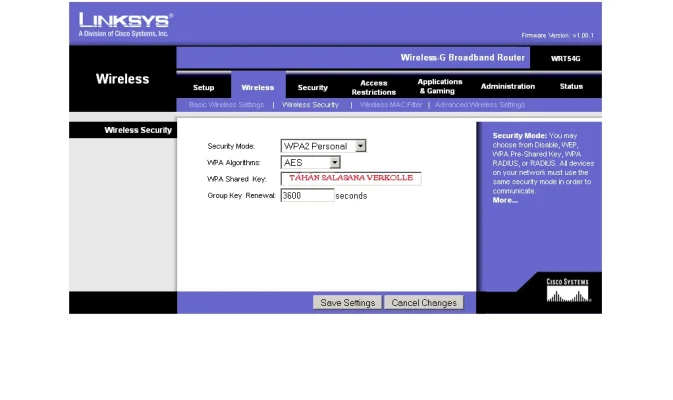673x400 pixels.
Task: Go to the Security tab
Action: tap(312, 87)
